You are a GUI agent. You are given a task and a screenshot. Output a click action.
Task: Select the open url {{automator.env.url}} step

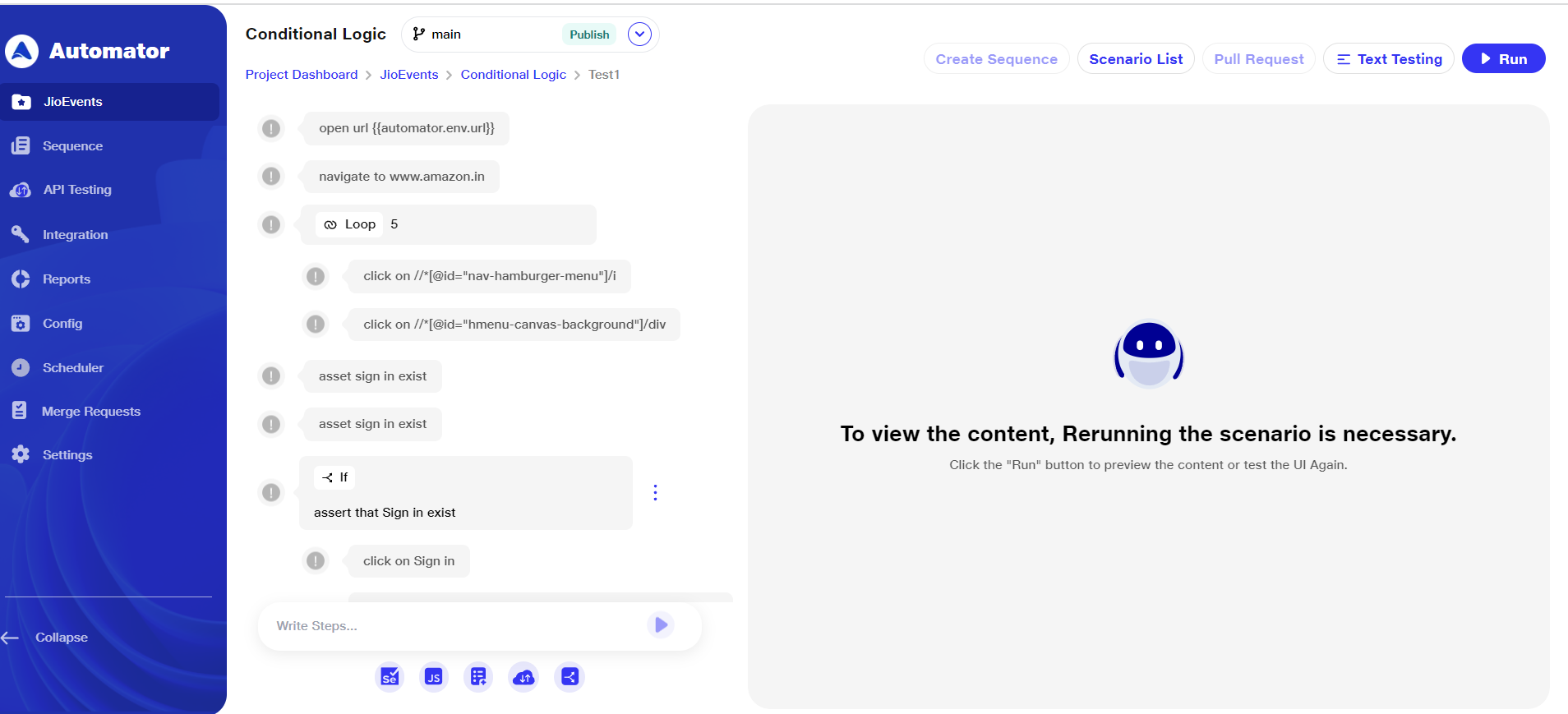[407, 128]
